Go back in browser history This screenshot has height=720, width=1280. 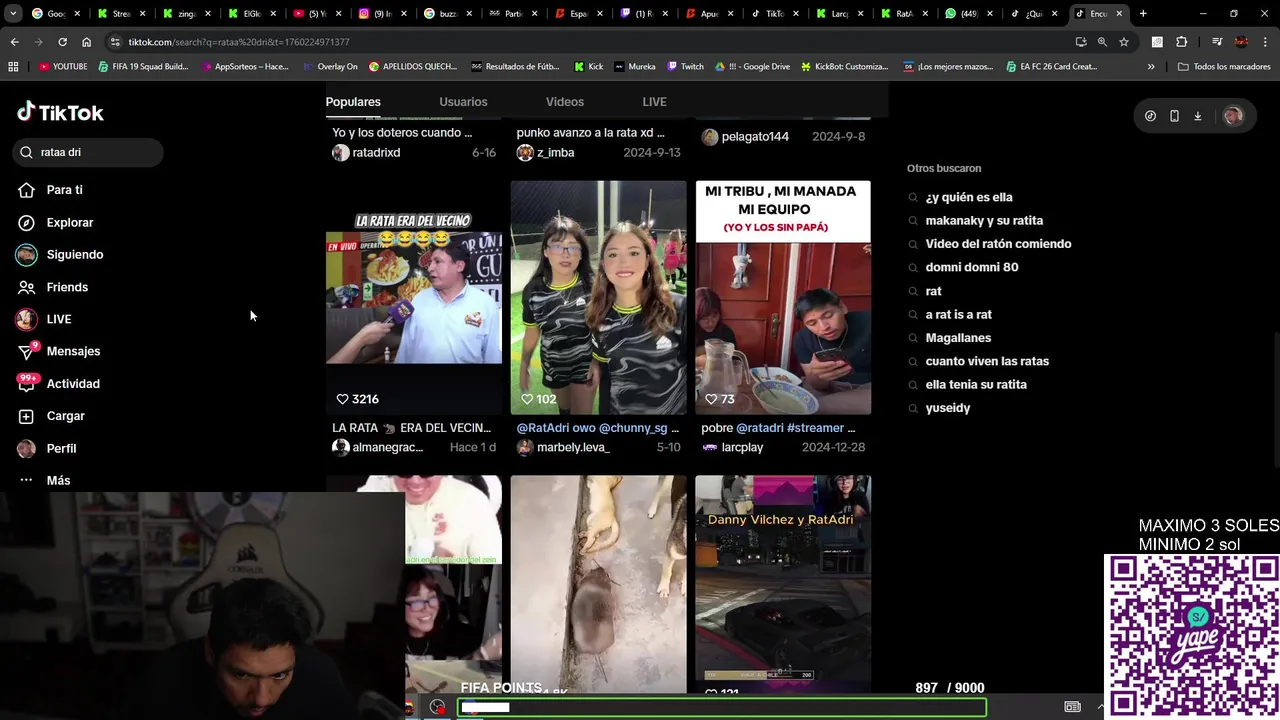click(x=14, y=42)
